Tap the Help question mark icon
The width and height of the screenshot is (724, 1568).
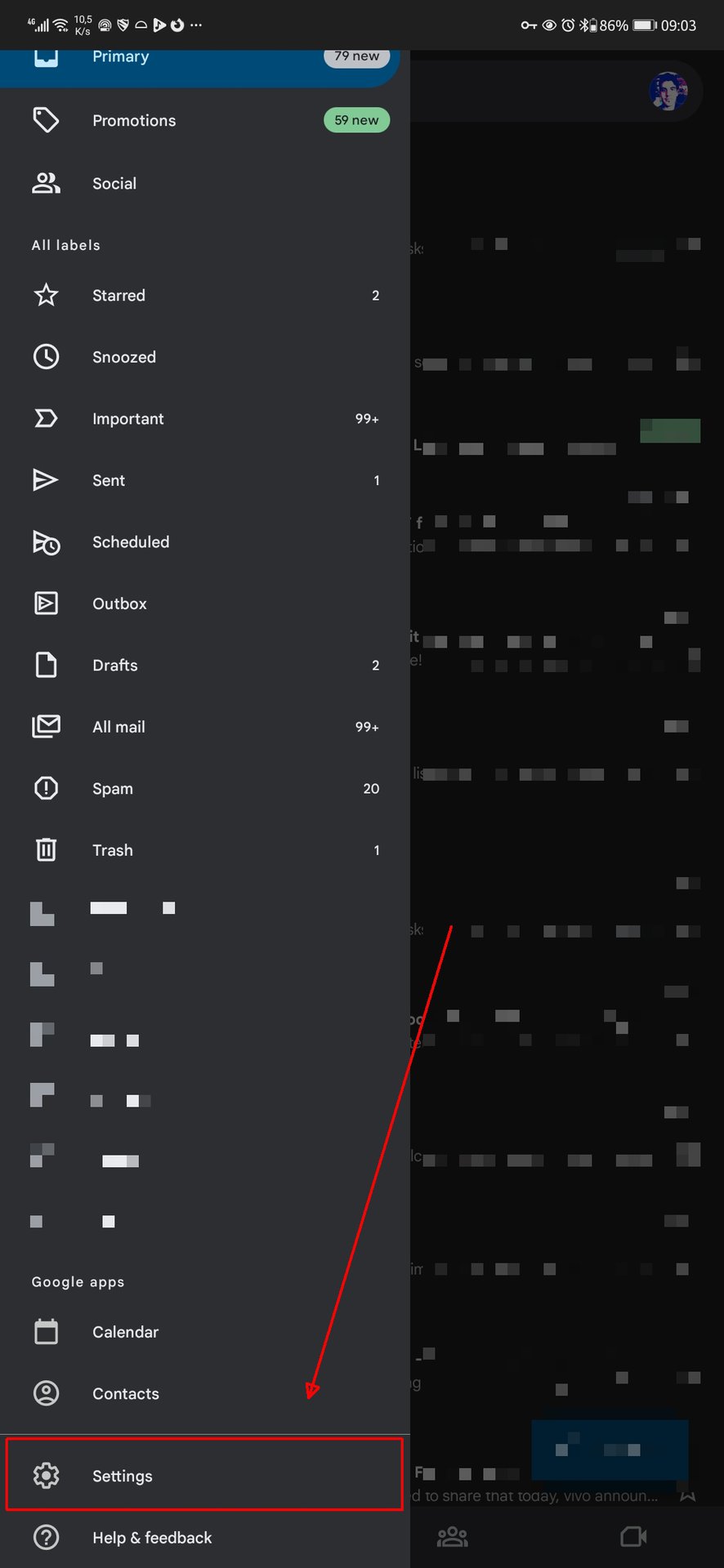[46, 1537]
